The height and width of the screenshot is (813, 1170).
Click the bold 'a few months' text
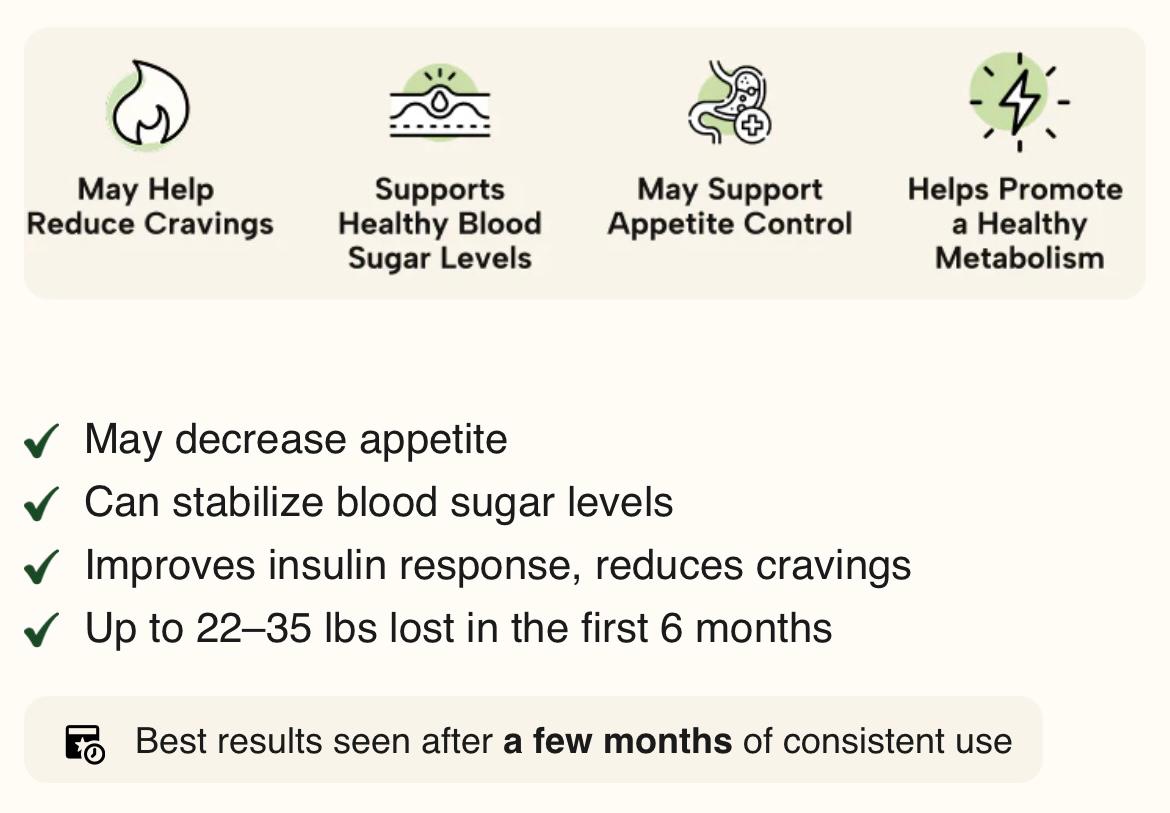(x=617, y=742)
